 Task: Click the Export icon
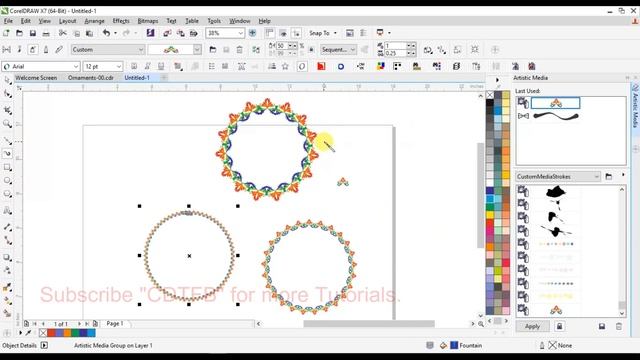[x=180, y=33]
